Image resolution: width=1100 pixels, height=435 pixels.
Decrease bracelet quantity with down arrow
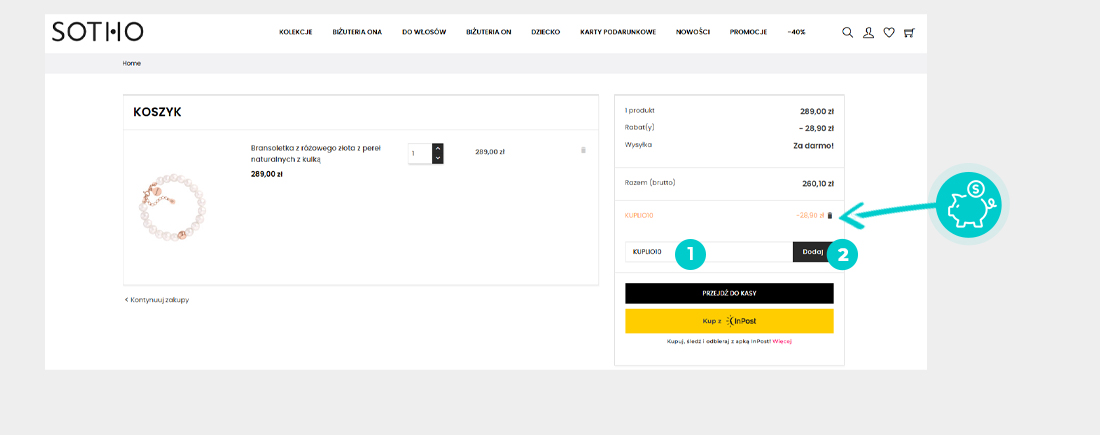point(437,158)
